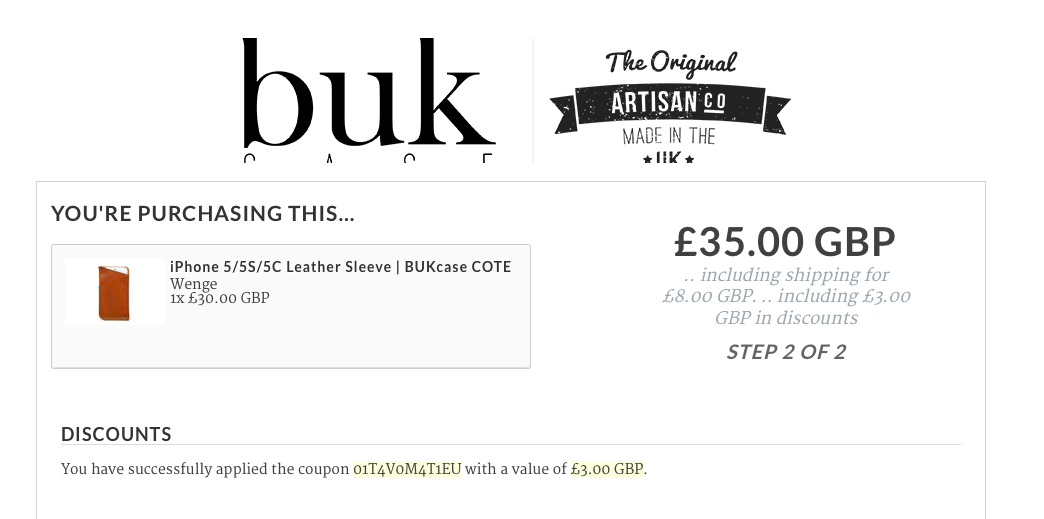Click the 1x £30.00 GBP line price
Image resolution: width=1044 pixels, height=519 pixels.
click(219, 298)
